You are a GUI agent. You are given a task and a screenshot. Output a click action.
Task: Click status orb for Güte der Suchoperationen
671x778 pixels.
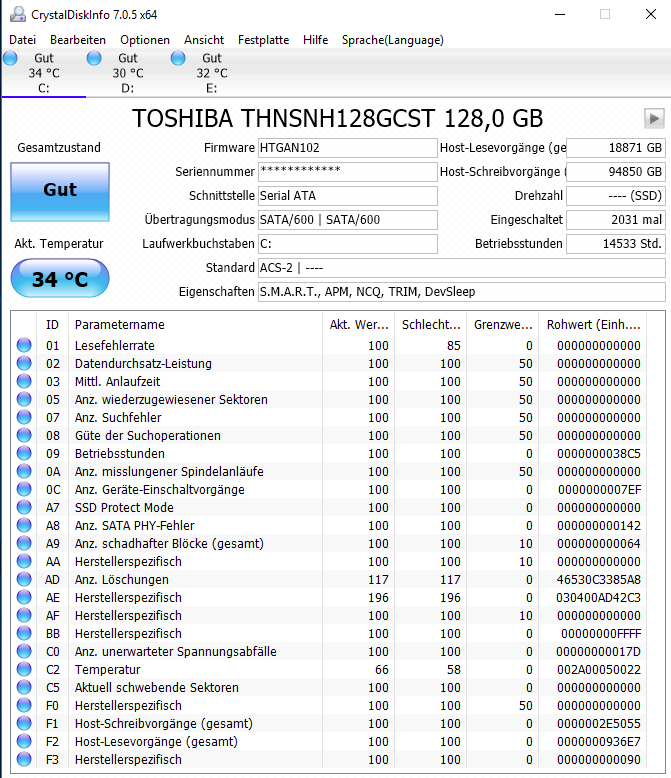coord(24,435)
